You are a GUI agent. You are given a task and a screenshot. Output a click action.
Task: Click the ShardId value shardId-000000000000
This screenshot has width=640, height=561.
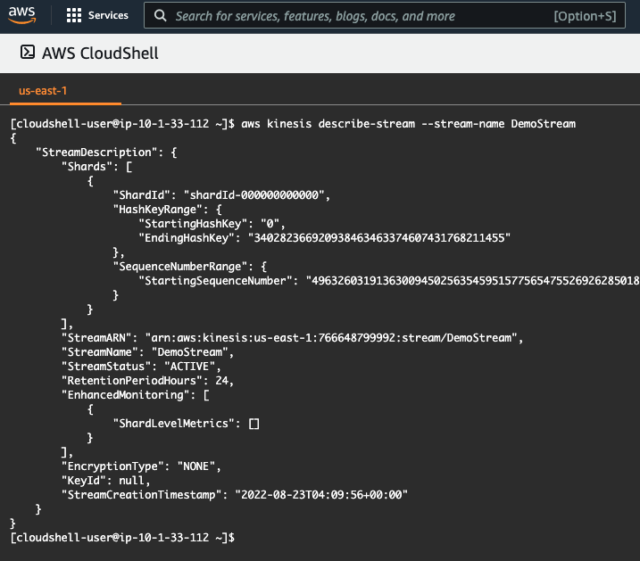(254, 195)
